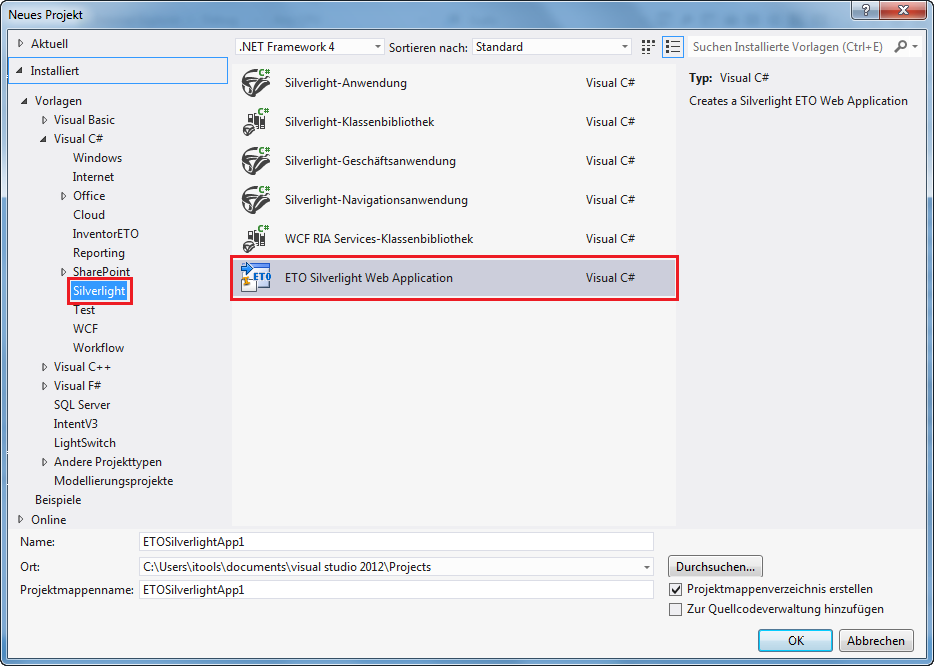Expand the Visual Basic node arrow
Screen dimensions: 934x666
point(44,120)
